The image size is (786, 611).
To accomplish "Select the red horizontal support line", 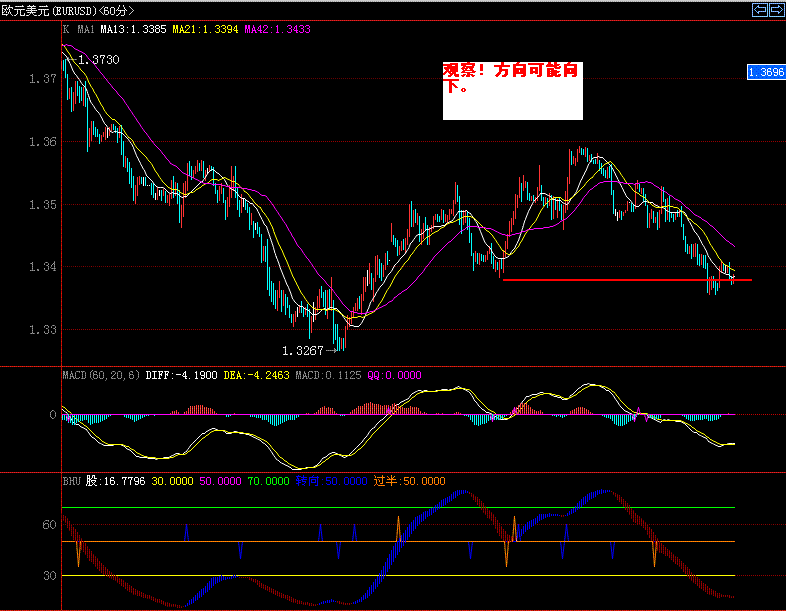I will [x=627, y=280].
